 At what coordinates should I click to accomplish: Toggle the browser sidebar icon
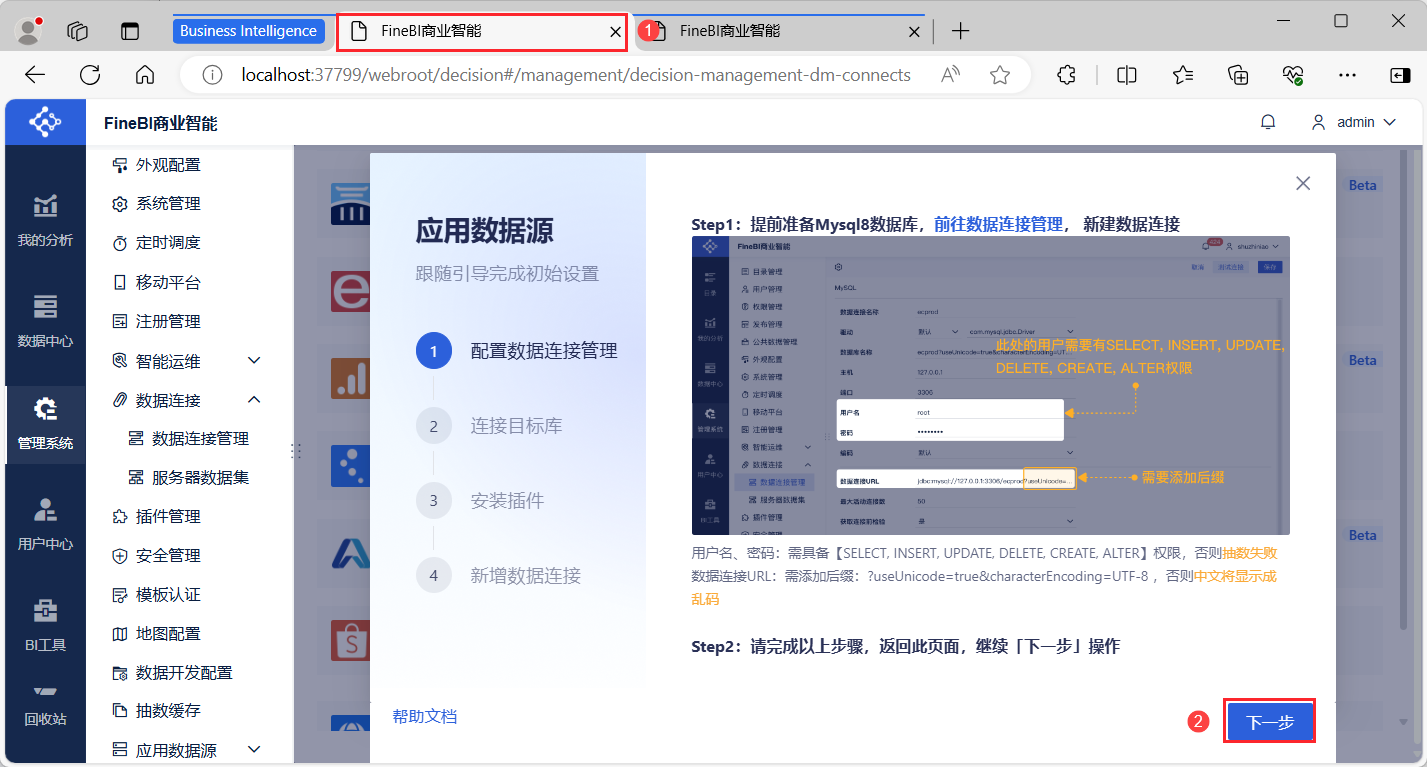pyautogui.click(x=1399, y=75)
